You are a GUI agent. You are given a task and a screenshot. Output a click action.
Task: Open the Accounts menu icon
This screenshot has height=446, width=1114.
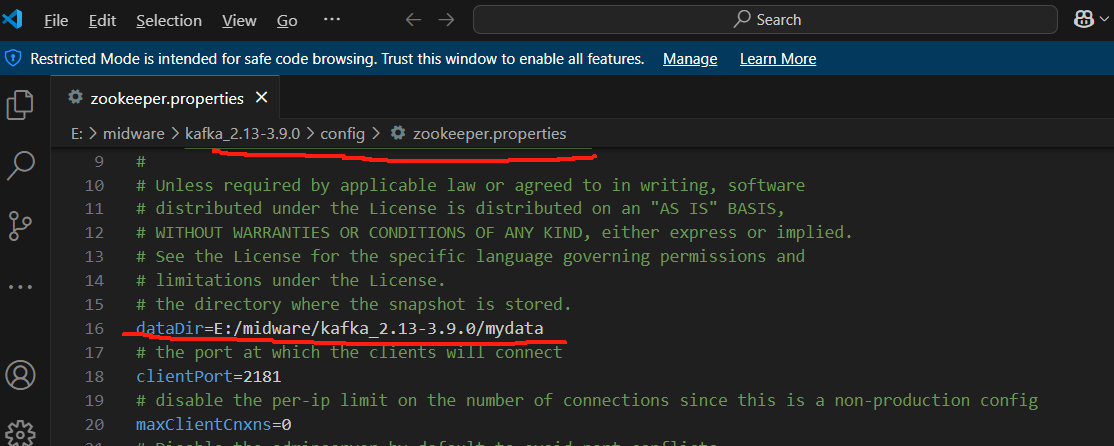point(20,374)
